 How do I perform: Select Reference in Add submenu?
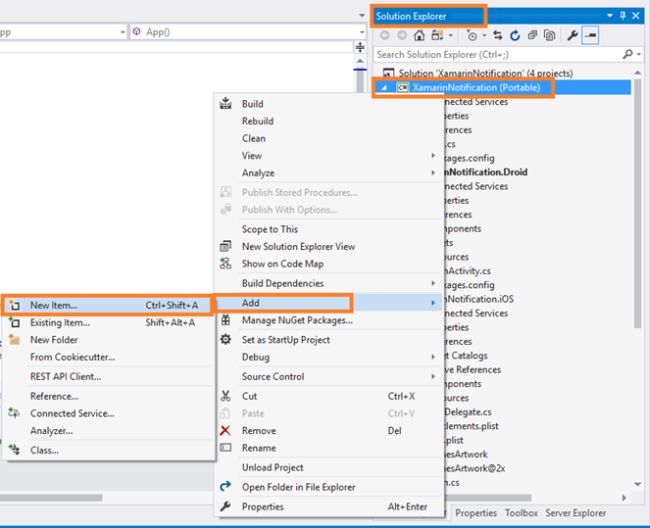[x=109, y=396]
